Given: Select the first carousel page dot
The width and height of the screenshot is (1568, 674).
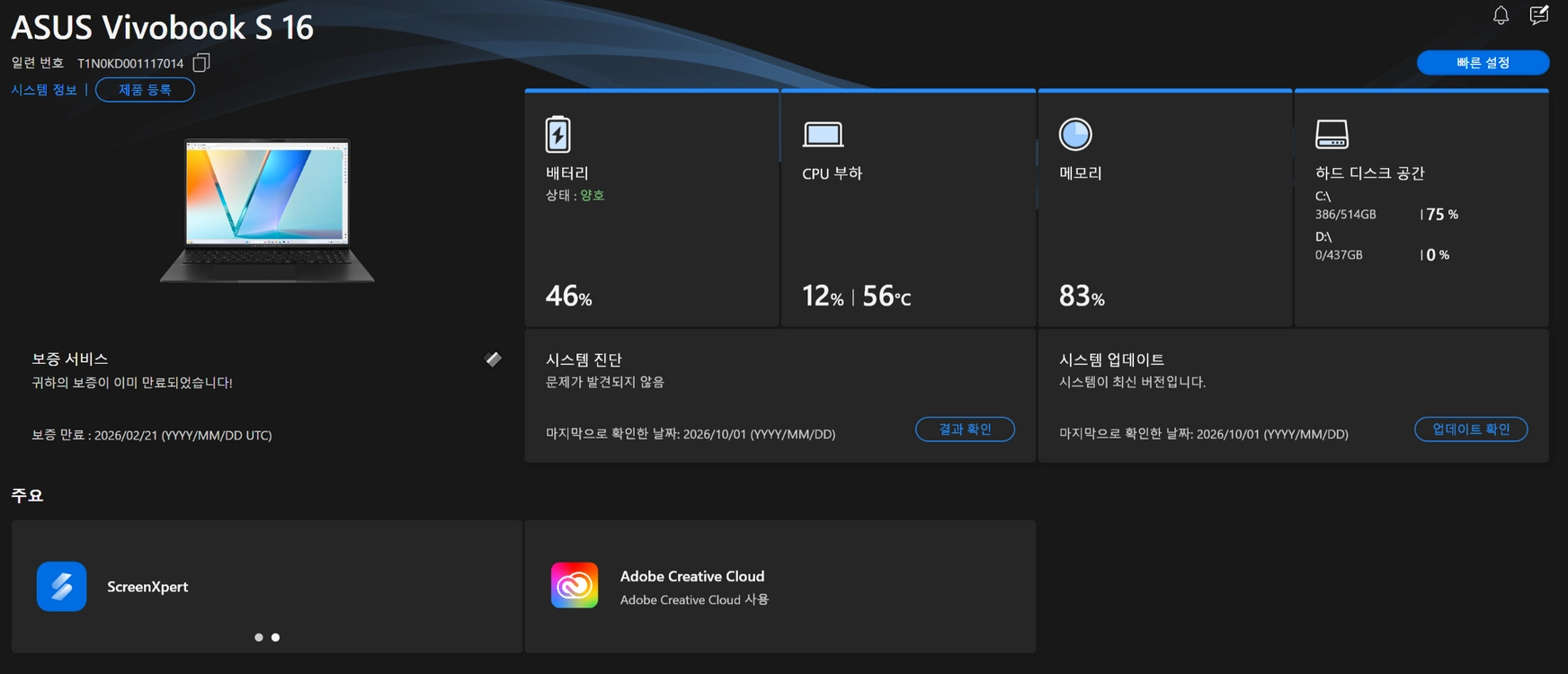Looking at the screenshot, I should pyautogui.click(x=259, y=637).
